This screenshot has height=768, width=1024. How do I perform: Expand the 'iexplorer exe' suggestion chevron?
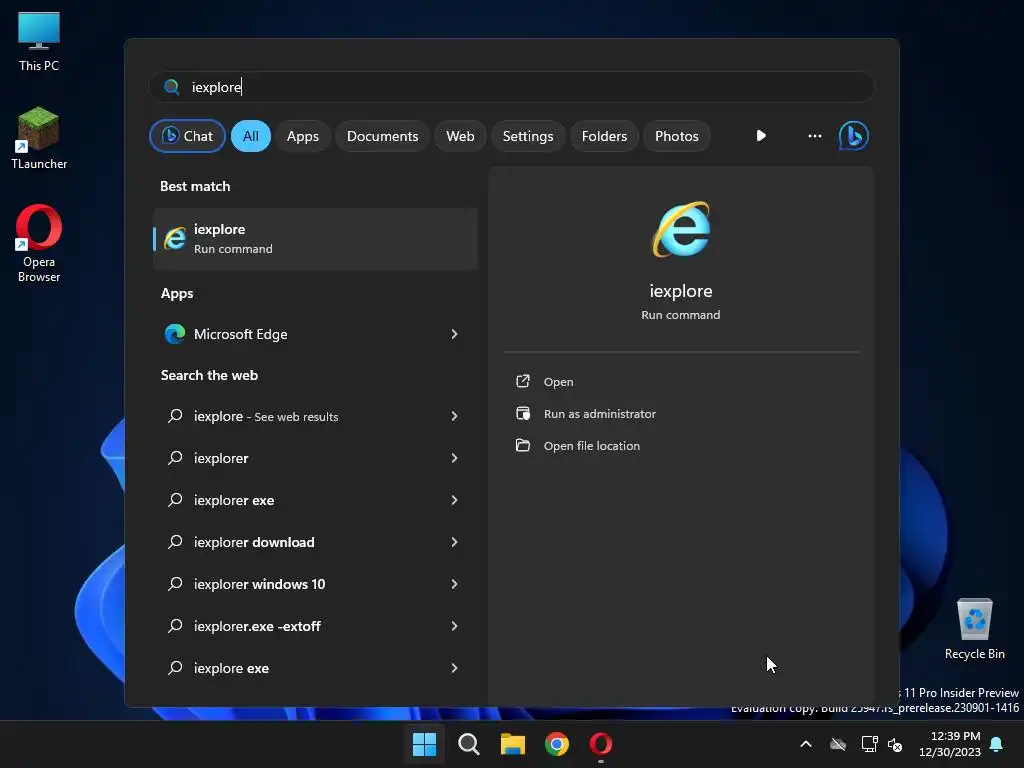pos(455,500)
